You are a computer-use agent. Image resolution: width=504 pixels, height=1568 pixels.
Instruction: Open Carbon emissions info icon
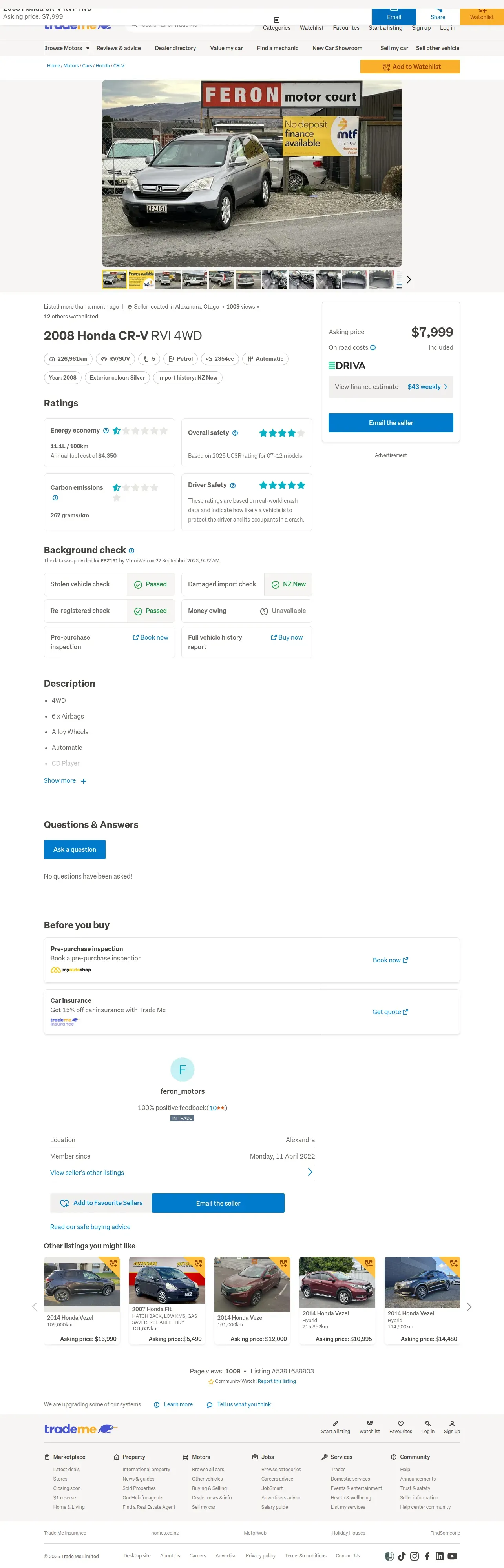tap(55, 497)
